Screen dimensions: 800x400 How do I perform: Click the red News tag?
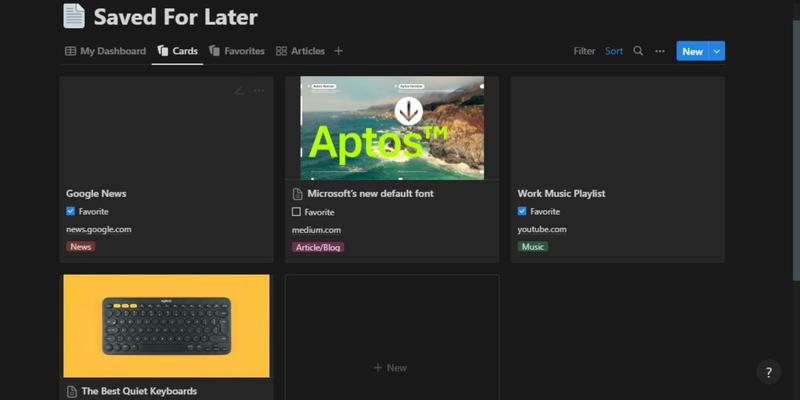point(81,246)
